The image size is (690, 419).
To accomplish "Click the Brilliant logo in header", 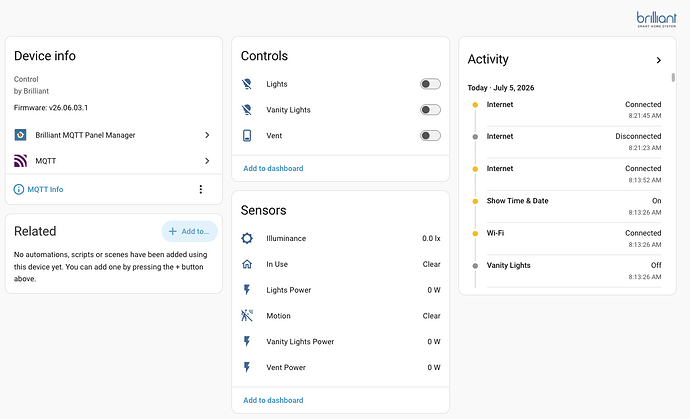I will (656, 19).
